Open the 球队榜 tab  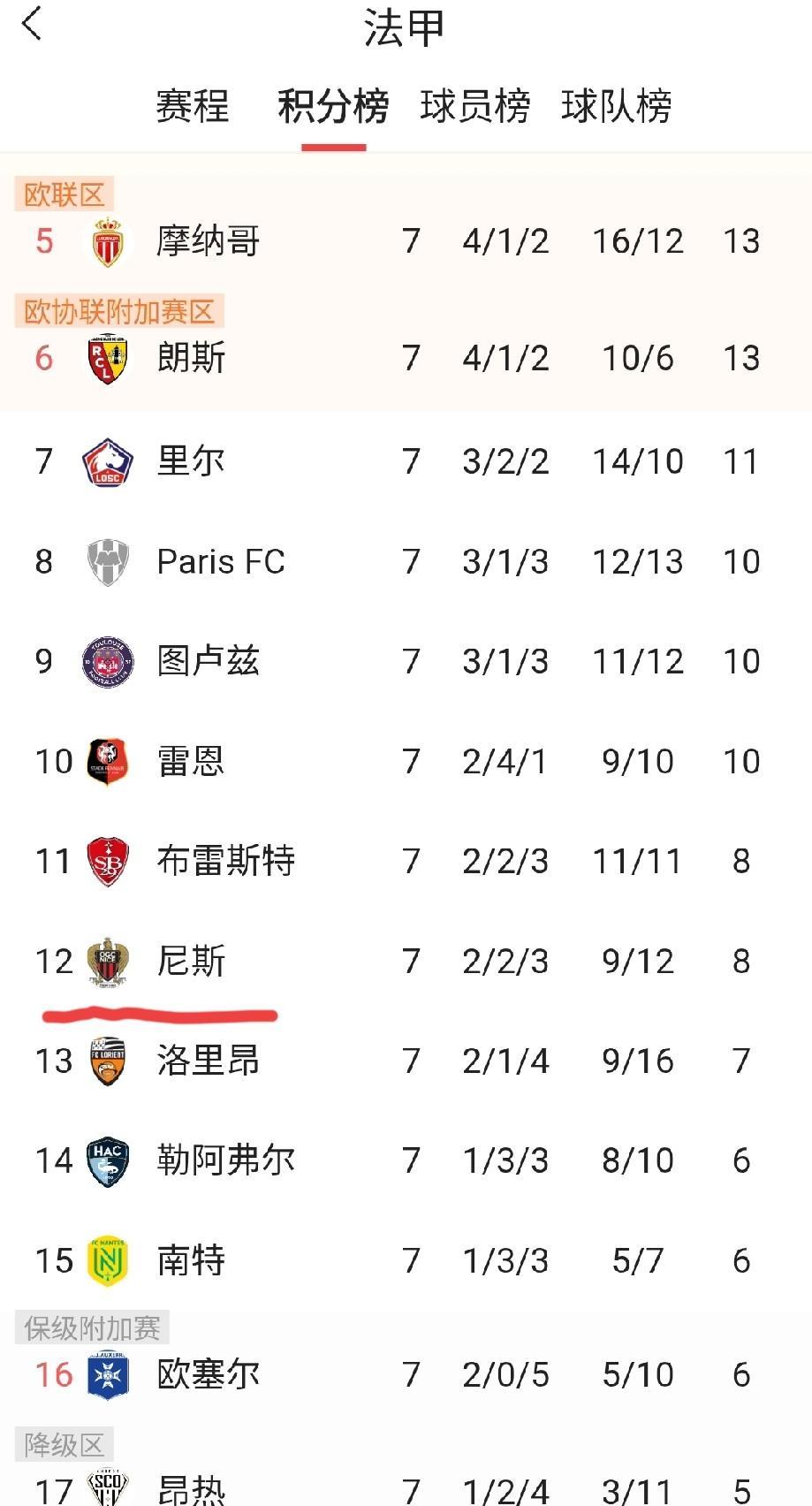coord(616,107)
